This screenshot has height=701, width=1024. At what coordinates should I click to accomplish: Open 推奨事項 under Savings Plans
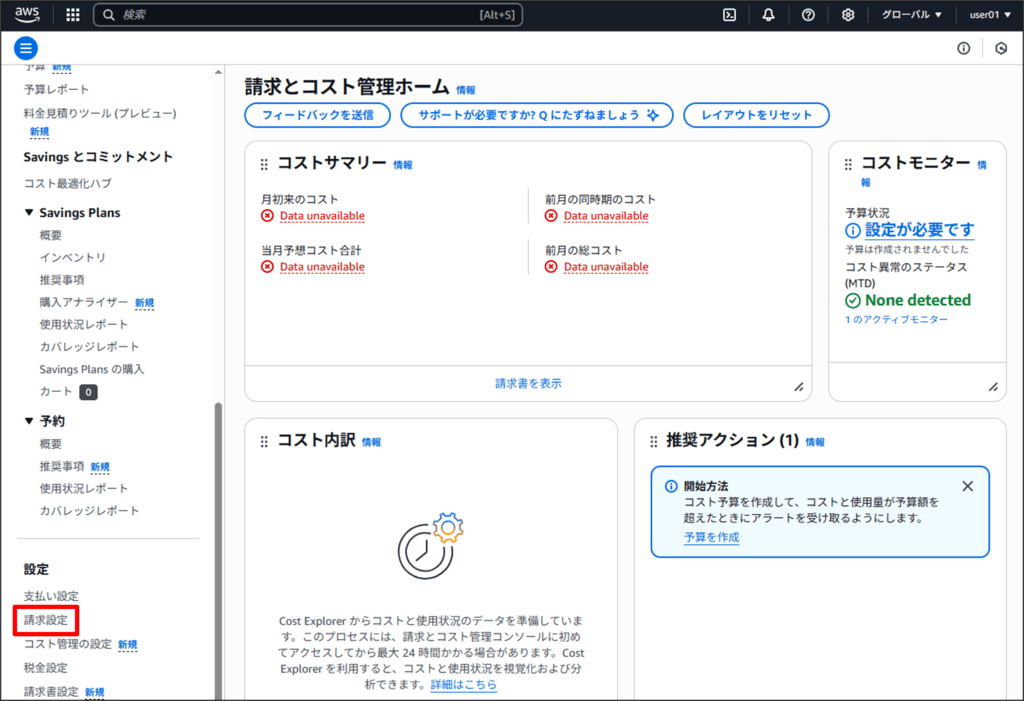61,280
